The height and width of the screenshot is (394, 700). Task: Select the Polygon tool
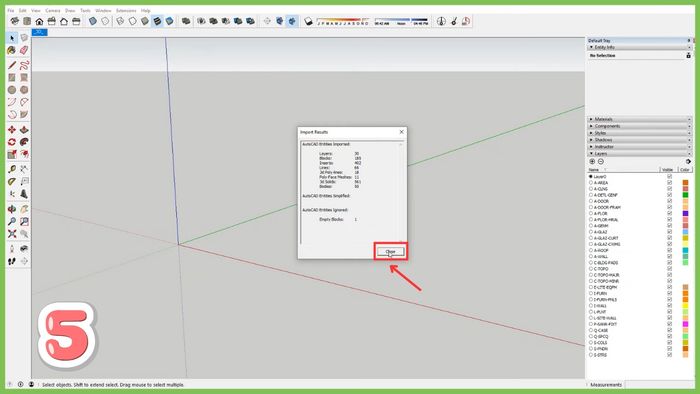pos(24,90)
